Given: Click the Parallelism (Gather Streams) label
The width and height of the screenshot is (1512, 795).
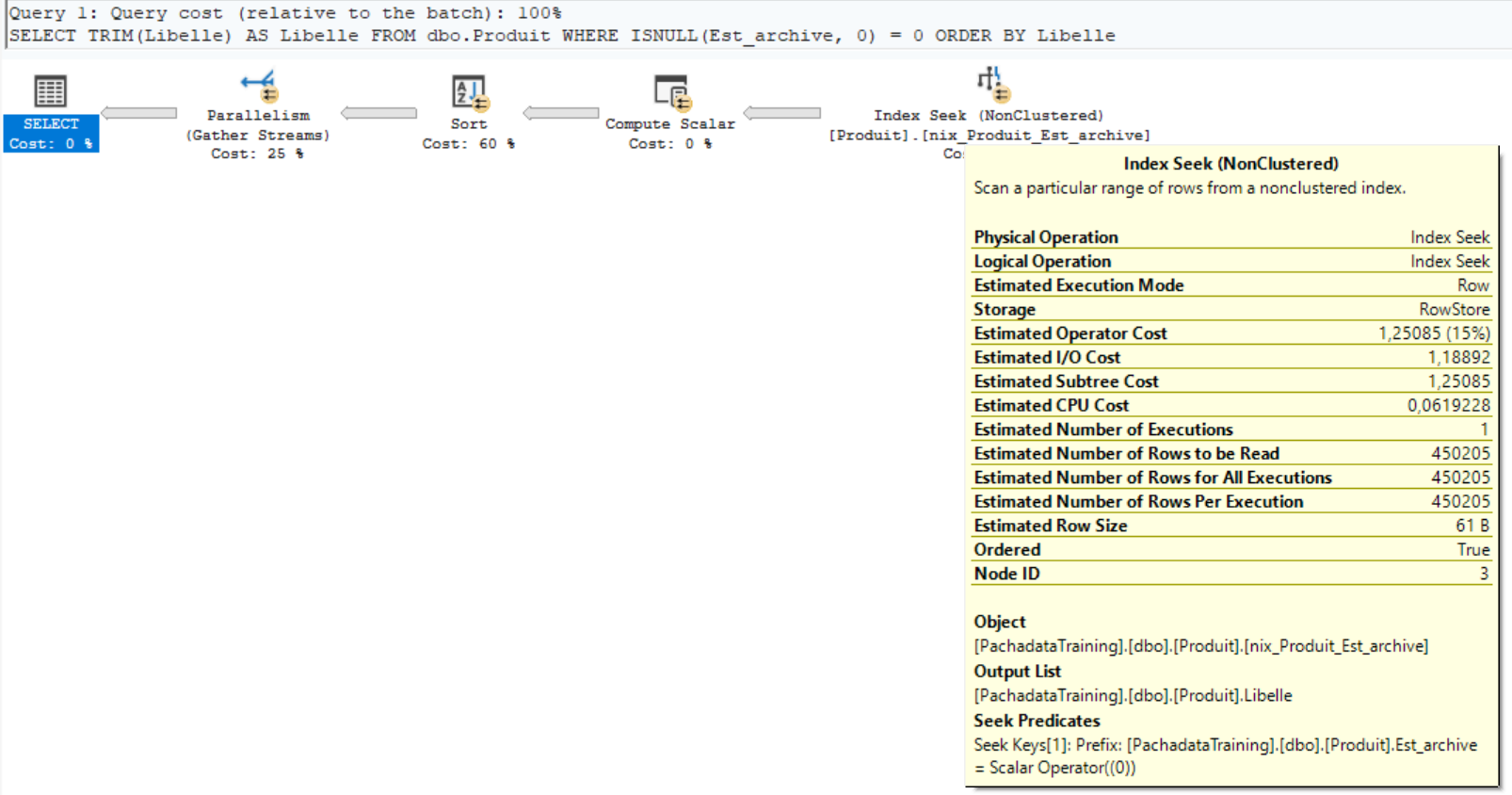Looking at the screenshot, I should click(x=258, y=125).
